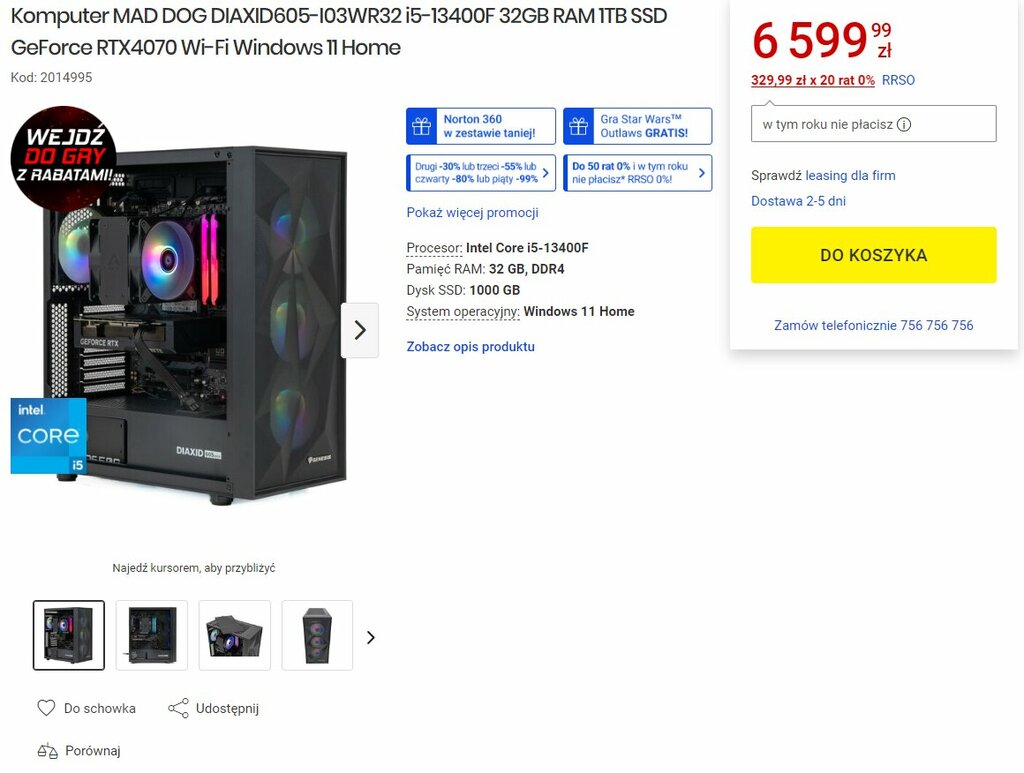The width and height of the screenshot is (1024, 773).
Task: Select the fourth thumbnail showing case front
Action: (x=317, y=635)
